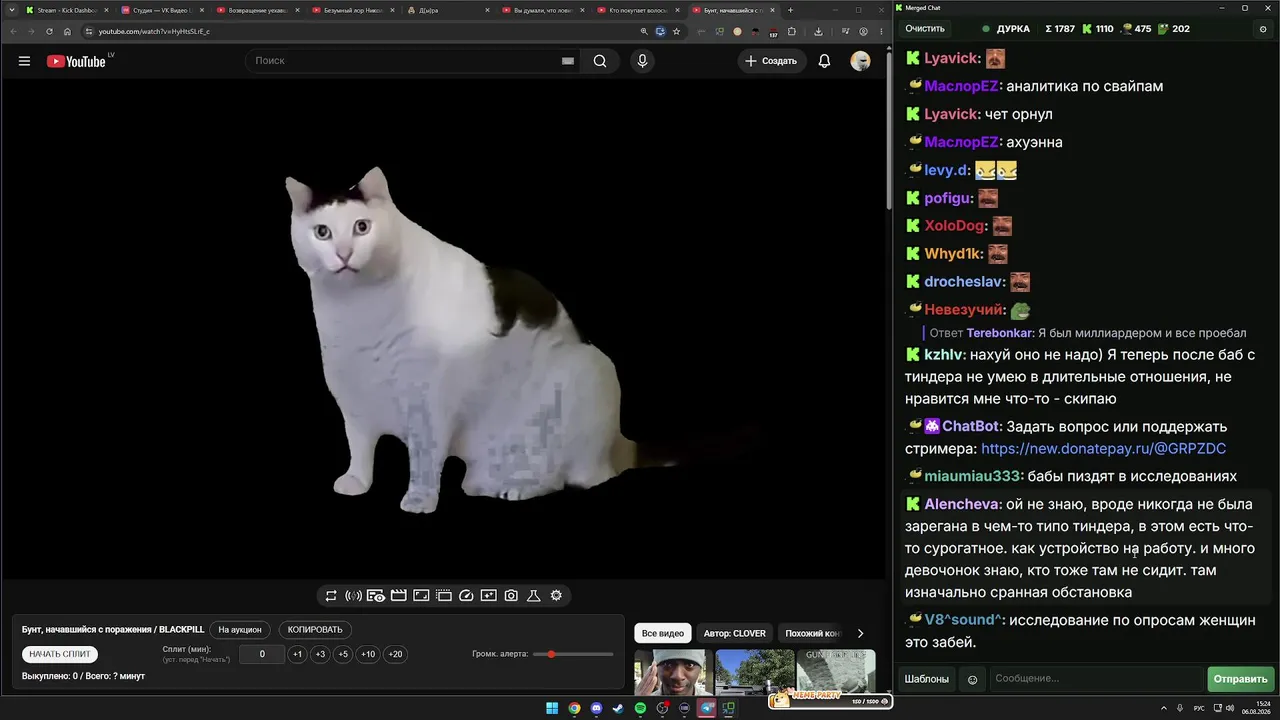Image resolution: width=1280 pixels, height=720 pixels.
Task: Click the add-screen plus icon in the video toolbar
Action: coord(488,596)
